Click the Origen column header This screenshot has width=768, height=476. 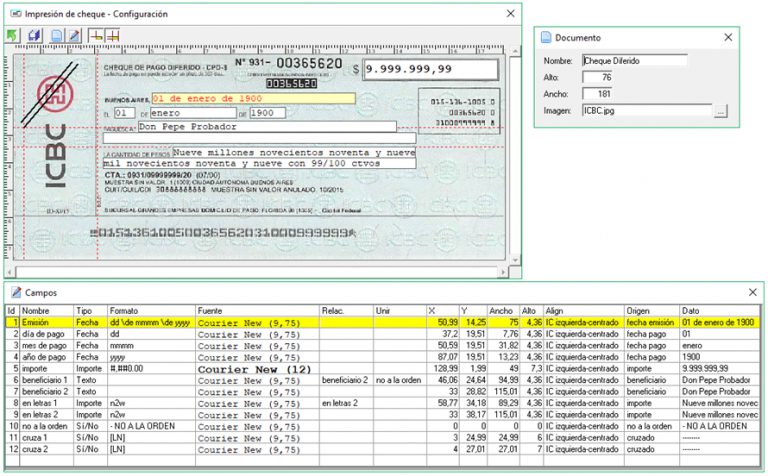[652, 311]
